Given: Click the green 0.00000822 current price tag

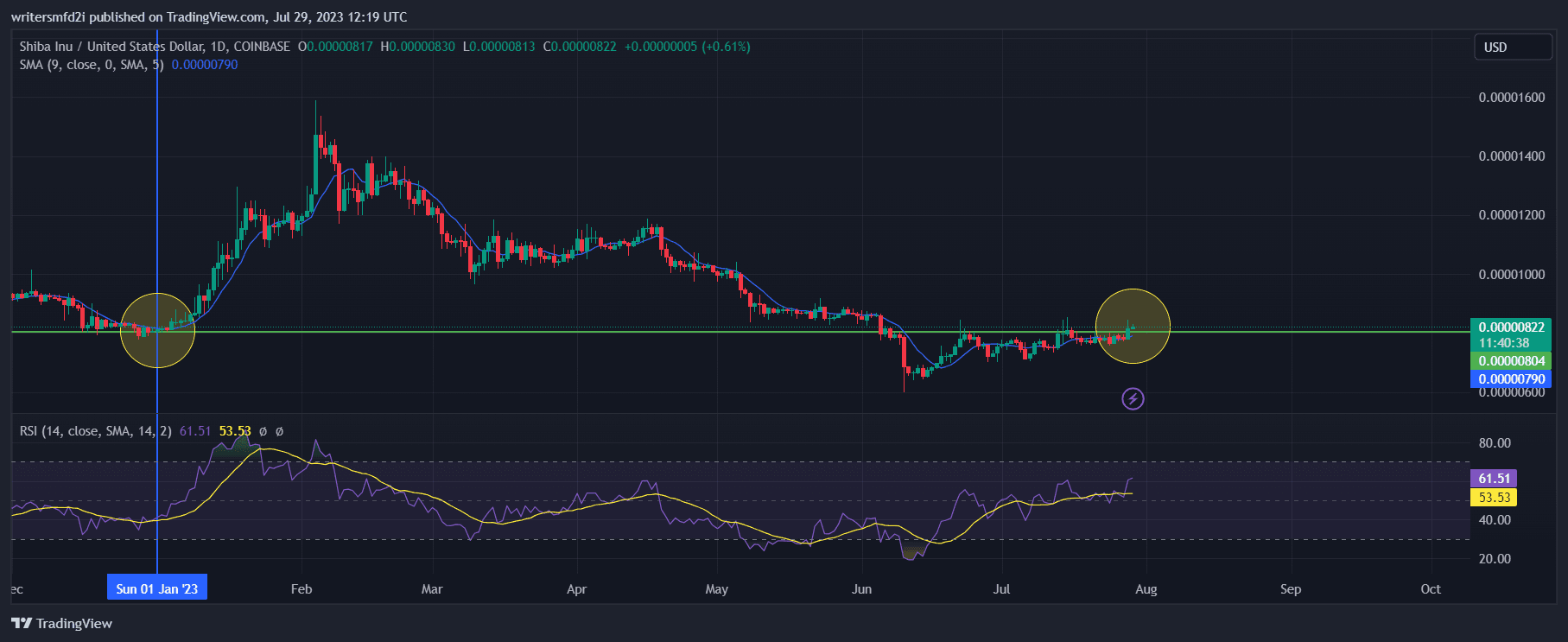Looking at the screenshot, I should [x=1511, y=327].
